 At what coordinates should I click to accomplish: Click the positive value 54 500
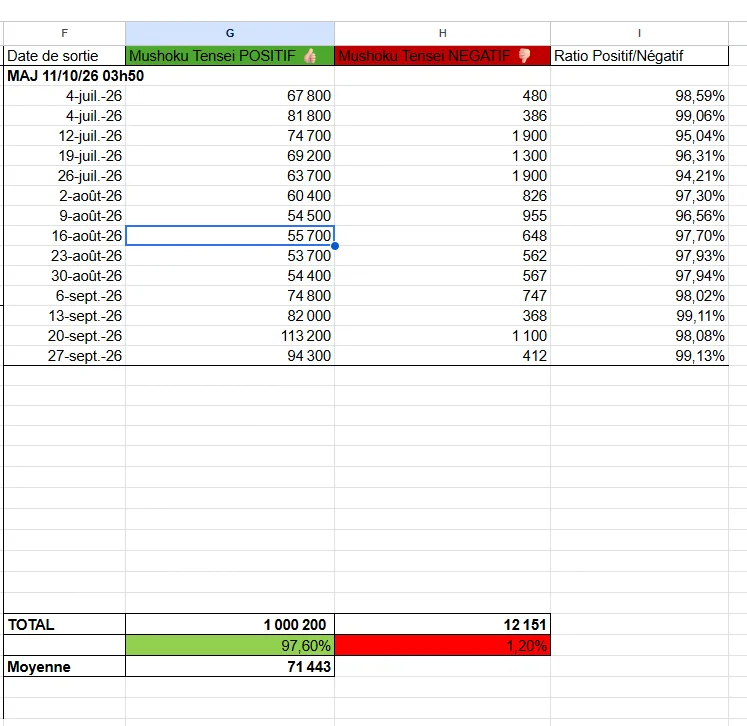pos(230,216)
